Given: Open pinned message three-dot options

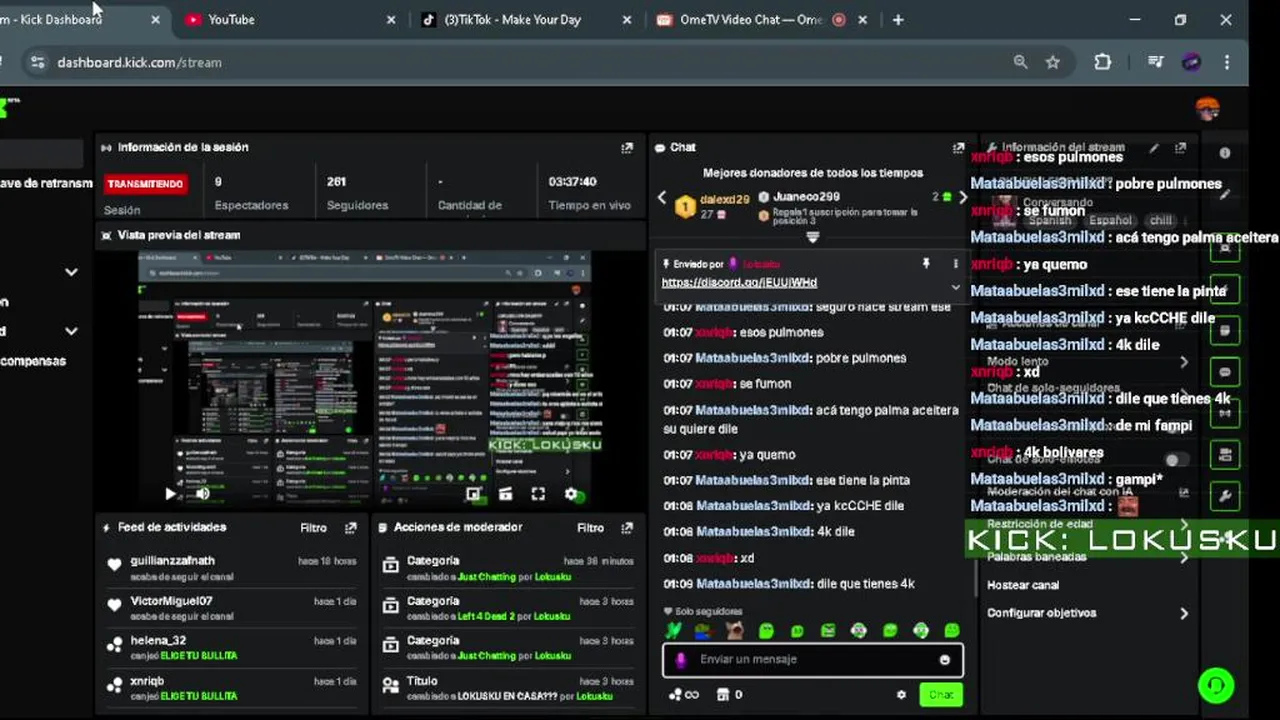Looking at the screenshot, I should [x=955, y=263].
